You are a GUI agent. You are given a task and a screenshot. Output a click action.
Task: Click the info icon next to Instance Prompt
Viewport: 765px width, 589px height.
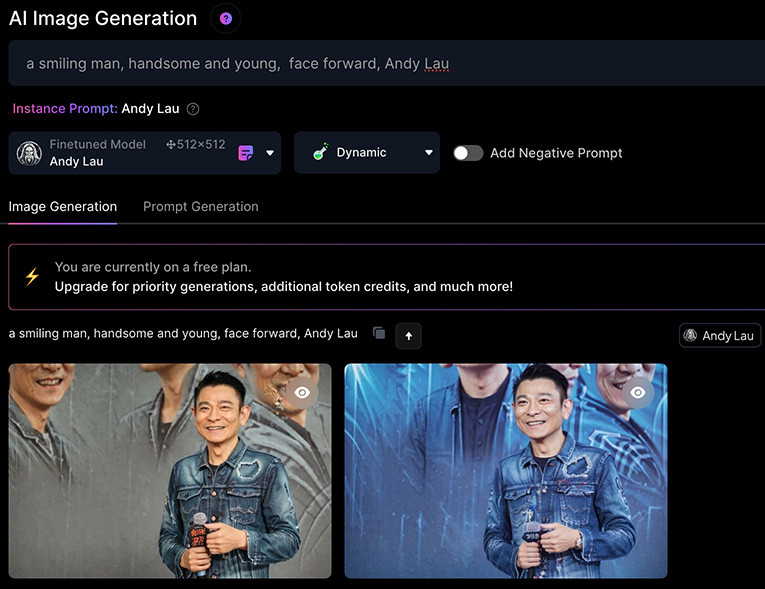coord(193,109)
